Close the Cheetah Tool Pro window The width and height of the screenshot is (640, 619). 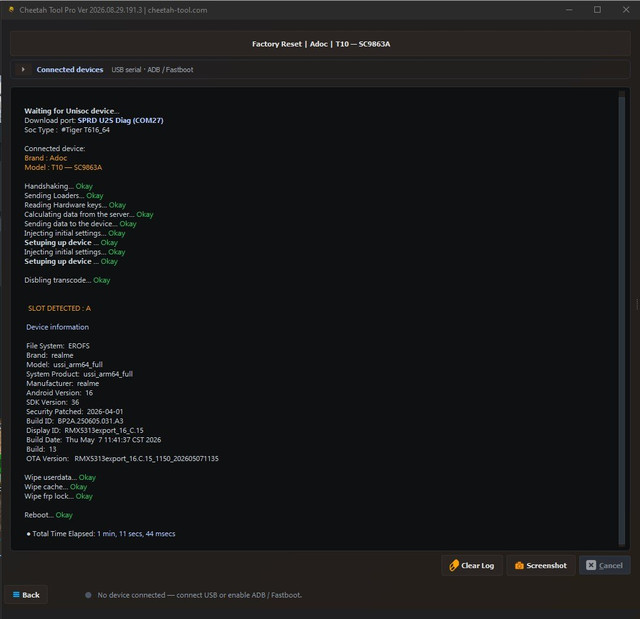tap(626, 10)
